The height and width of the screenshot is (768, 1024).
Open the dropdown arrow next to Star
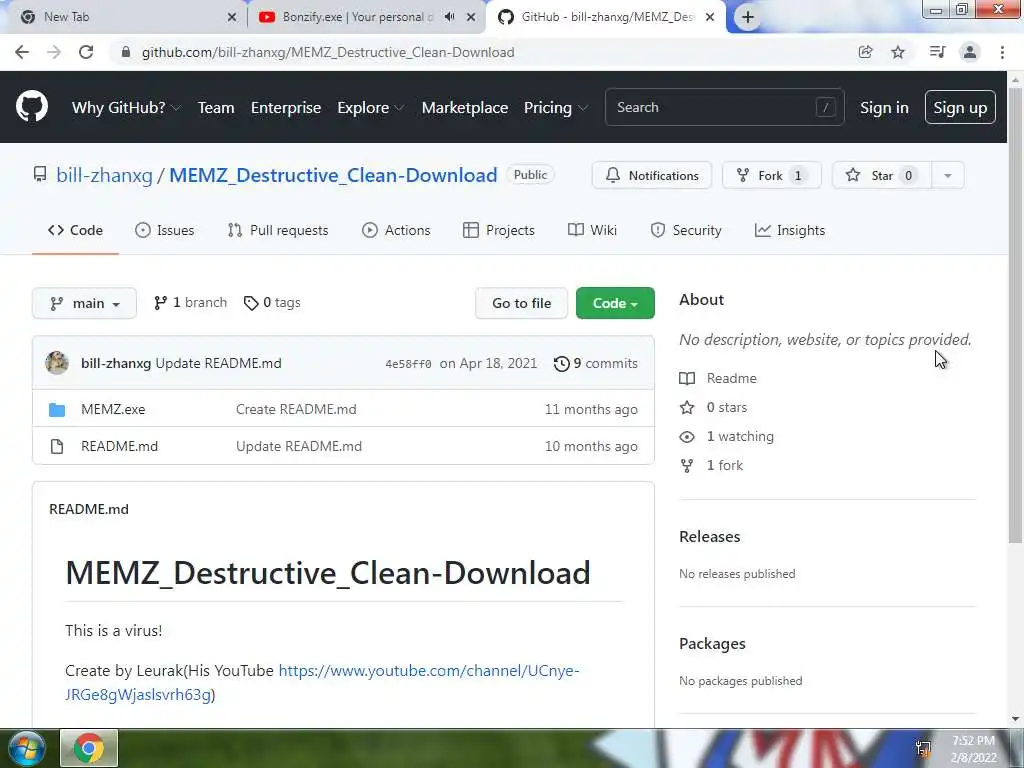click(948, 175)
